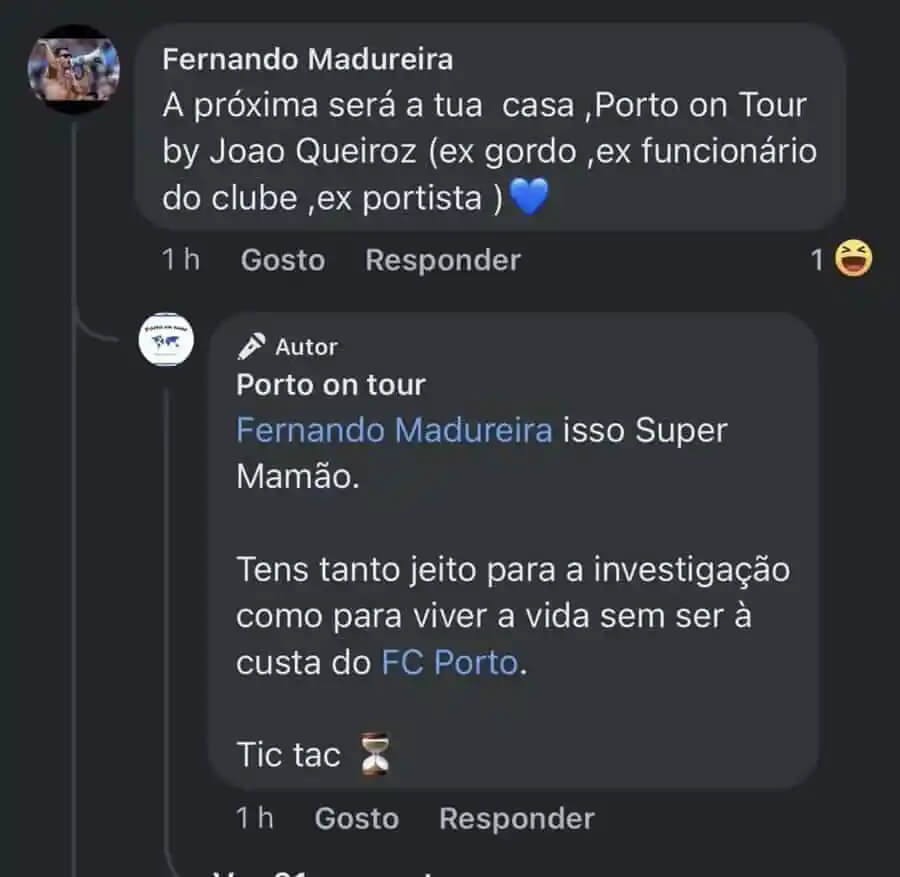Screen dimensions: 900x877
Task: Tap the blue heart emoji in comment
Action: pos(529,197)
